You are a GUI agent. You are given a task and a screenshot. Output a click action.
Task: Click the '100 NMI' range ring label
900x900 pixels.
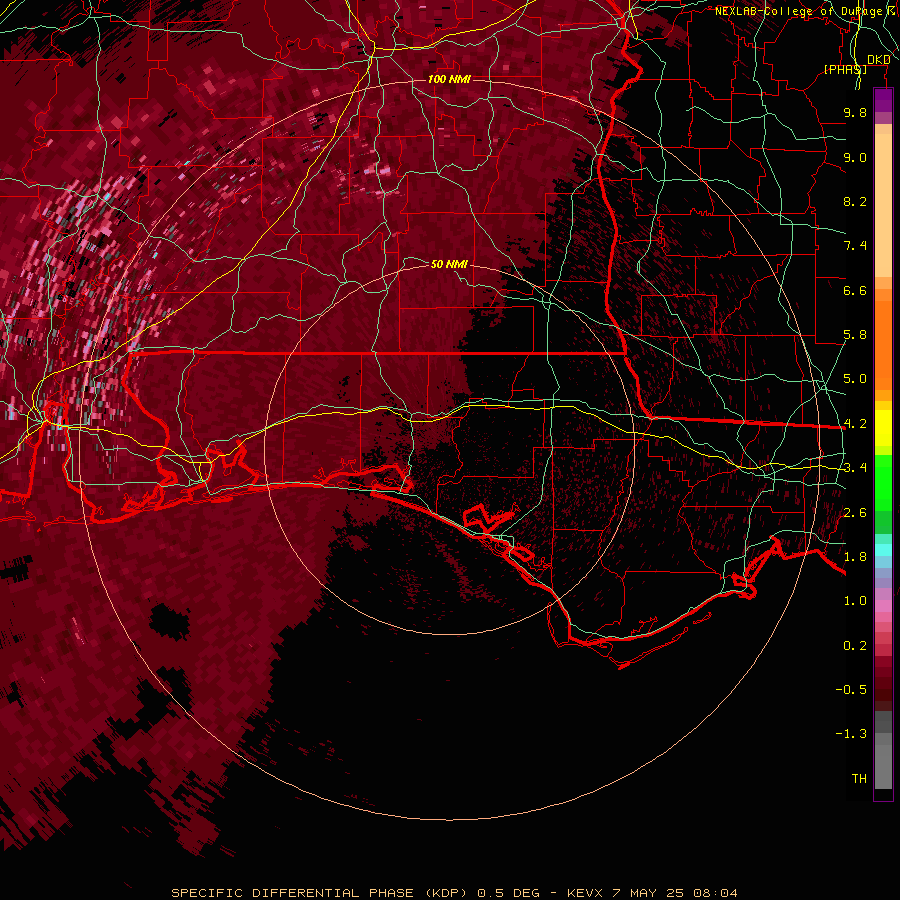click(x=449, y=79)
